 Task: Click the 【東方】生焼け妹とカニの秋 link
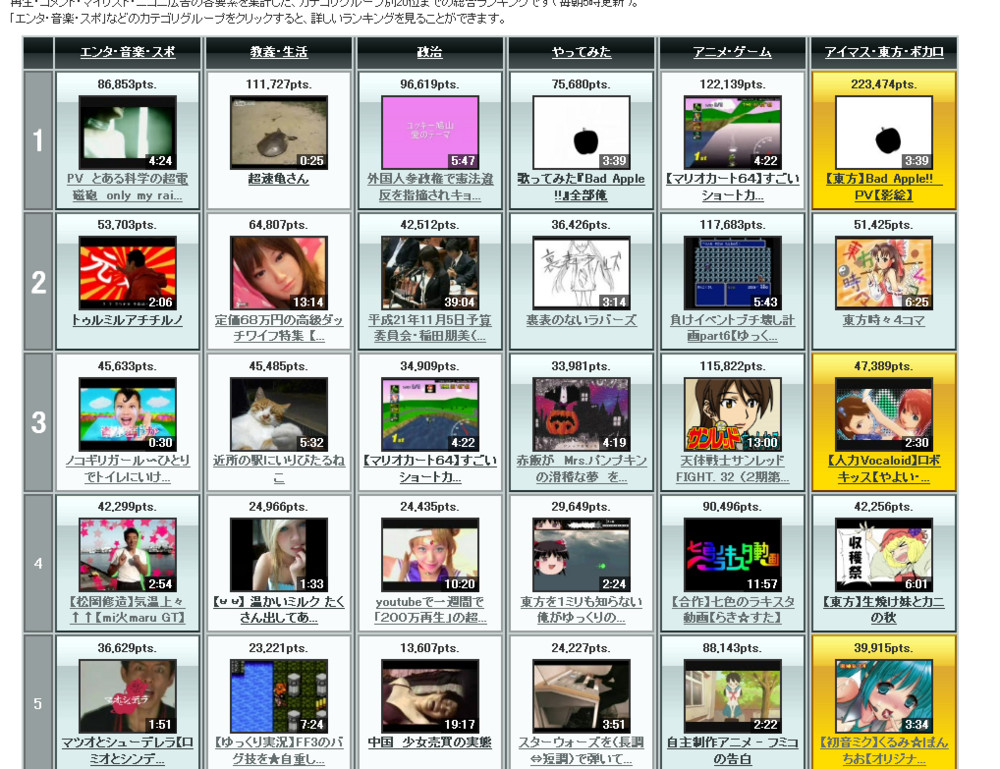tap(884, 610)
